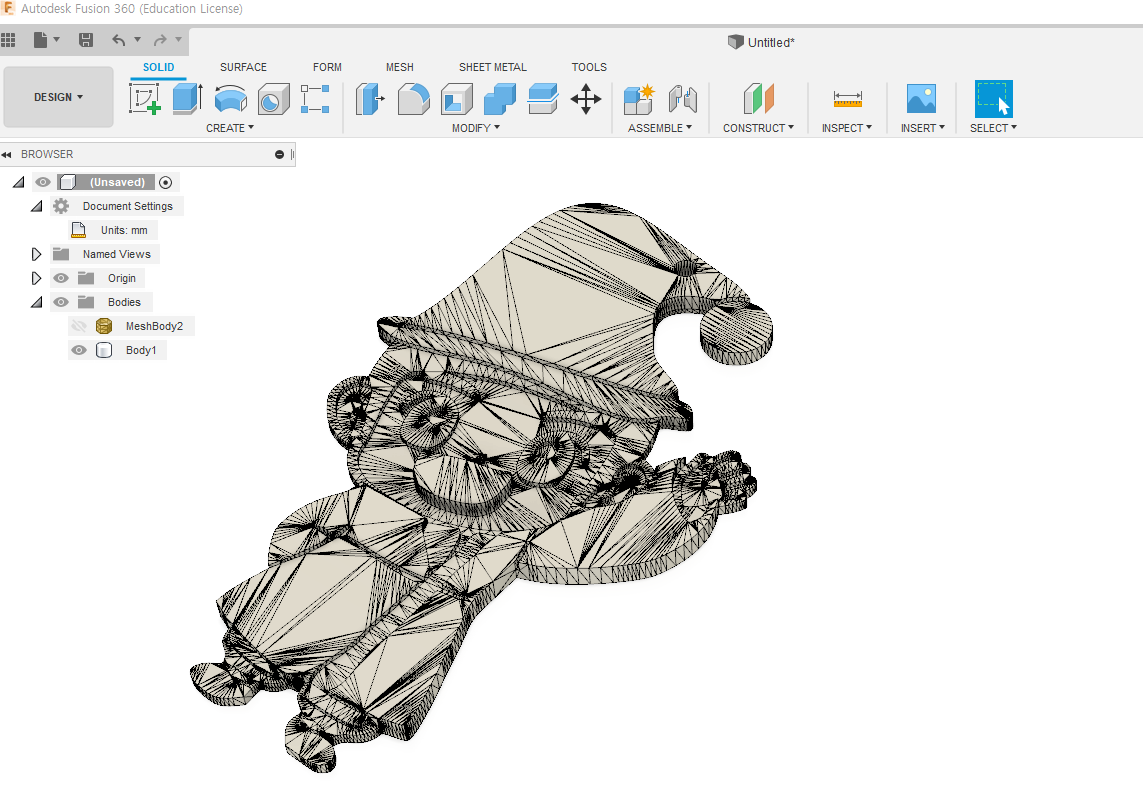Viewport: 1143px width, 807px height.
Task: Select the Rectangular Pattern tool
Action: point(315,99)
